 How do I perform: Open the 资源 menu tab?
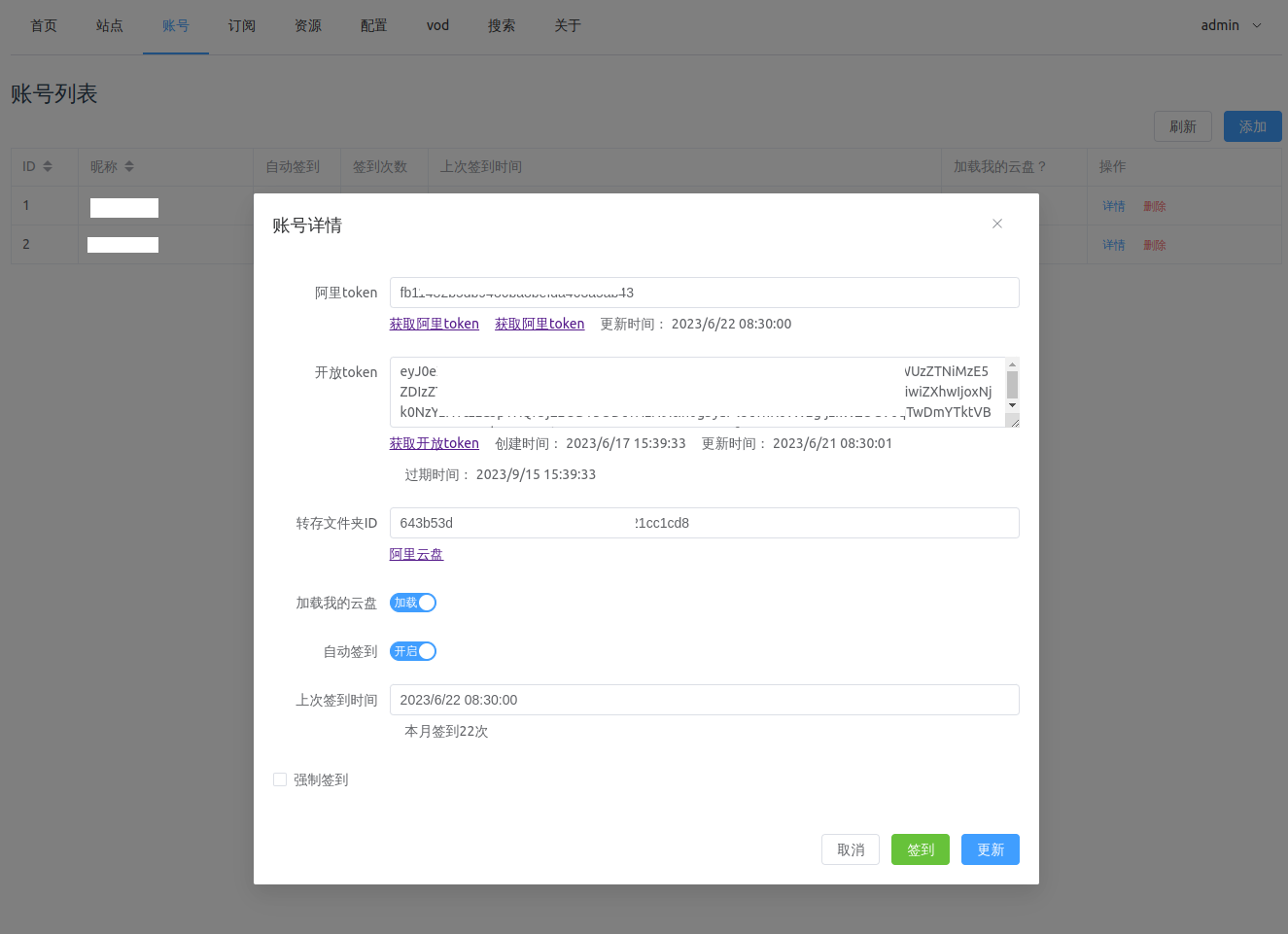pos(308,26)
